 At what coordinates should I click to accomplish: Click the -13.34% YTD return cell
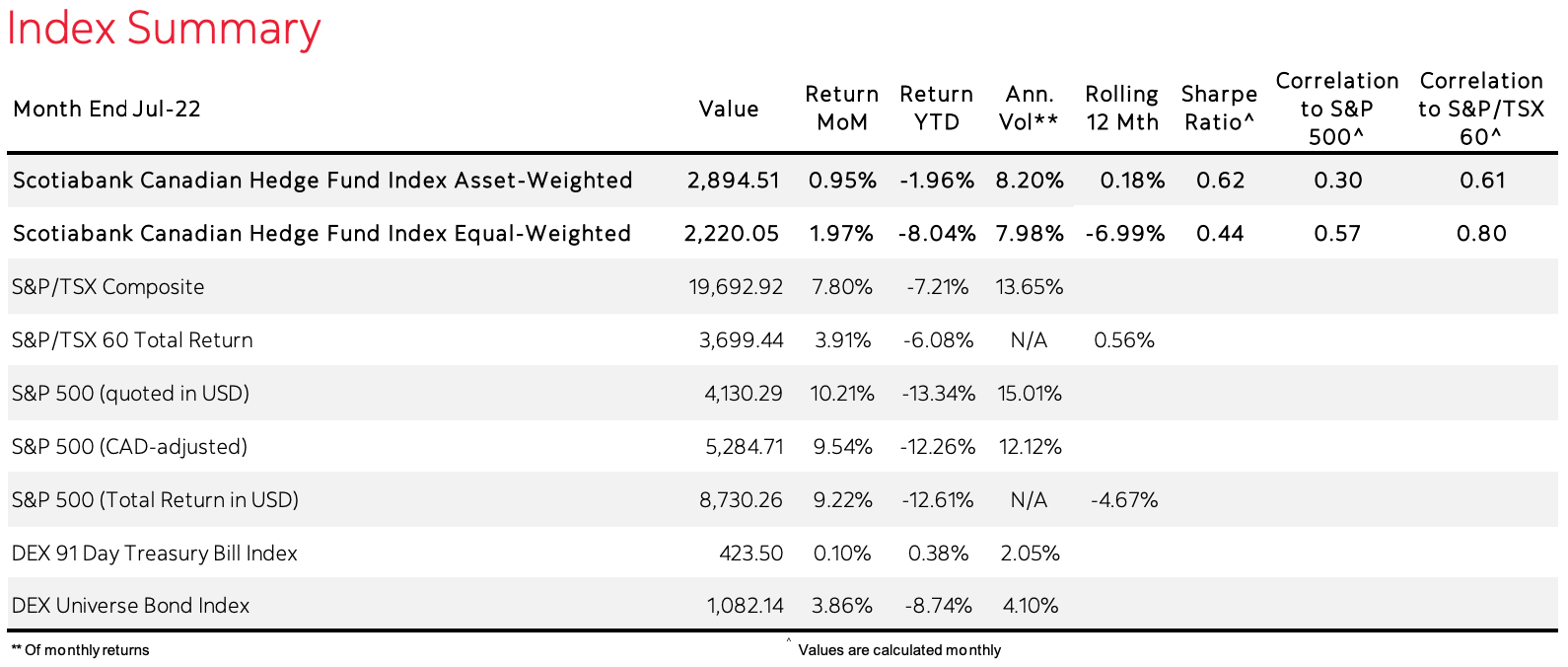(x=938, y=394)
